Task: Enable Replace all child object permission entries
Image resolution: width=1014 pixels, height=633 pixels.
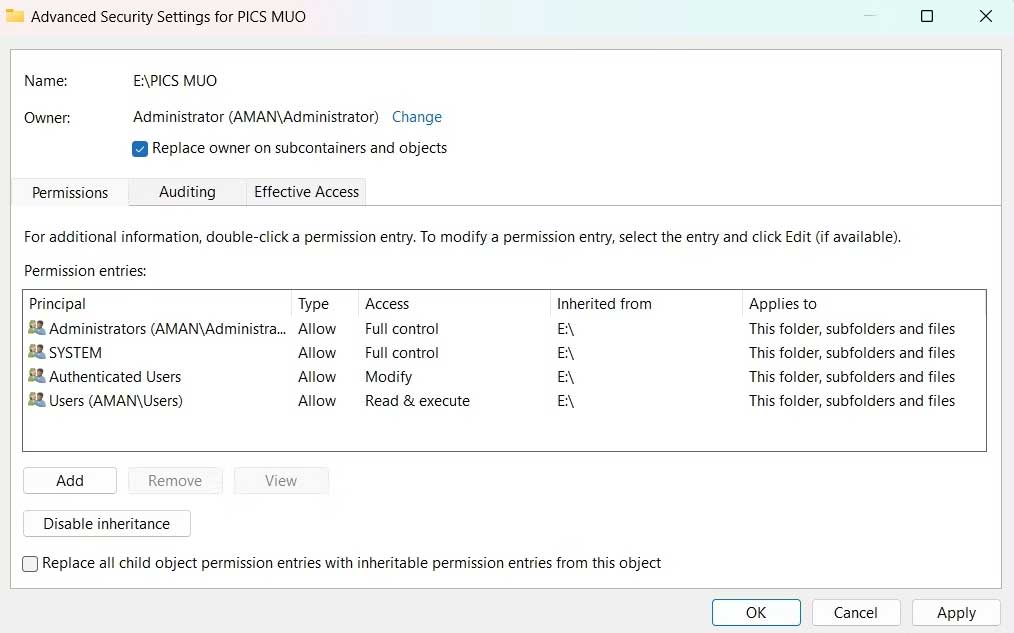Action: click(29, 563)
